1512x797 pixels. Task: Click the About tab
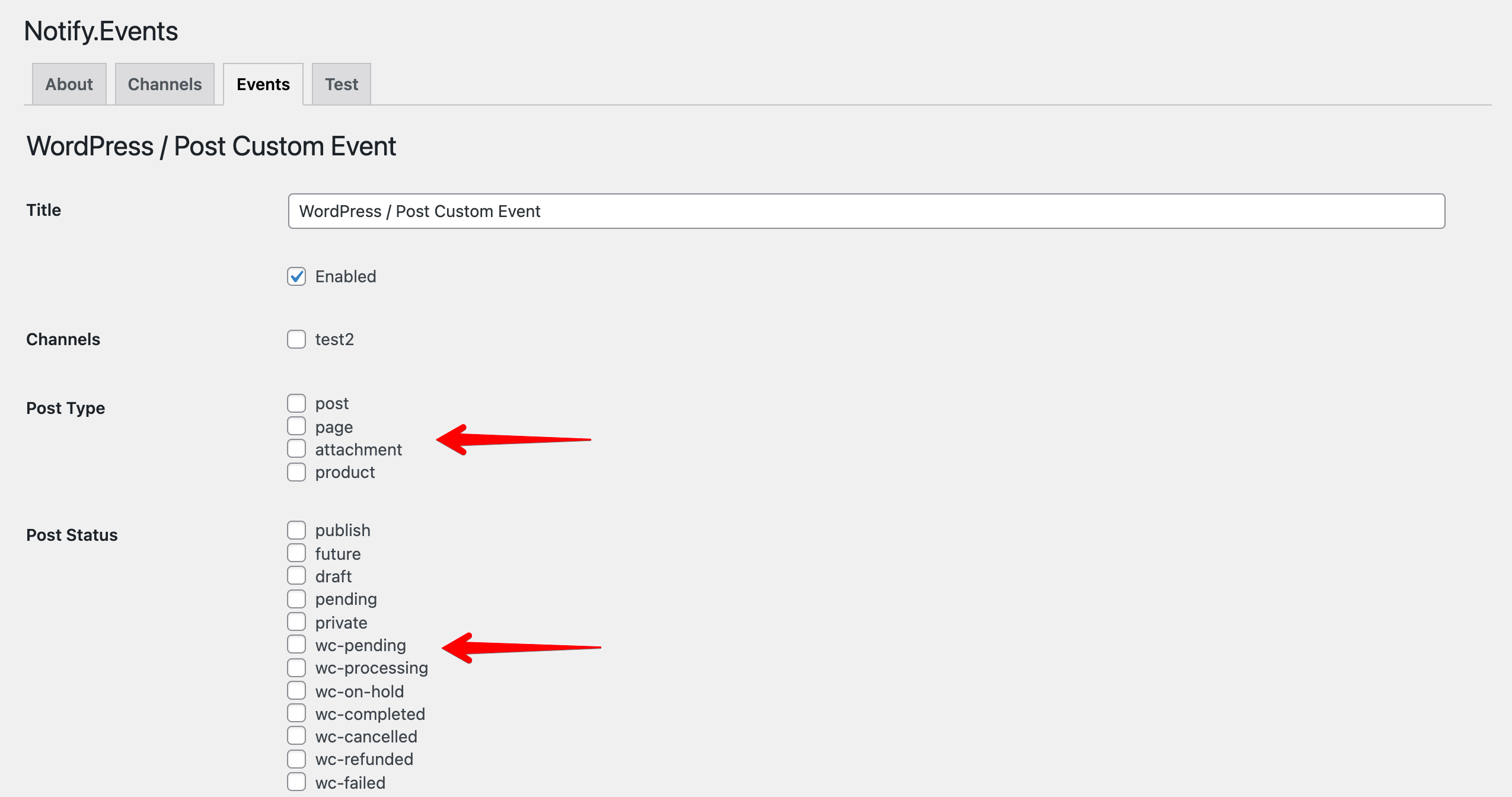click(x=68, y=84)
